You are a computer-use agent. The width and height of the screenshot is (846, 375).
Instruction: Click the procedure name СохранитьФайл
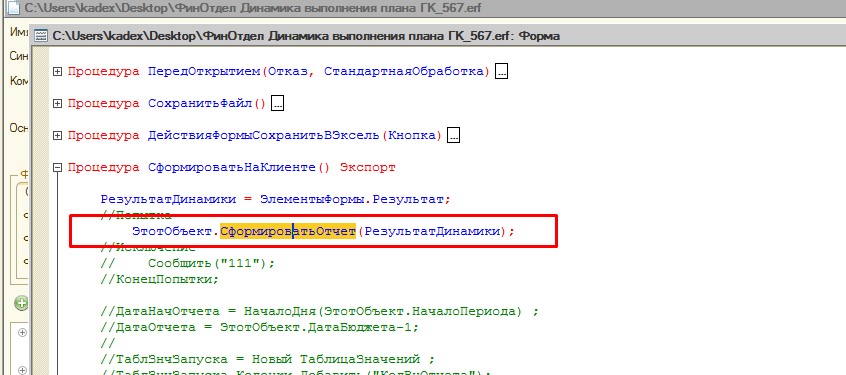tap(200, 104)
